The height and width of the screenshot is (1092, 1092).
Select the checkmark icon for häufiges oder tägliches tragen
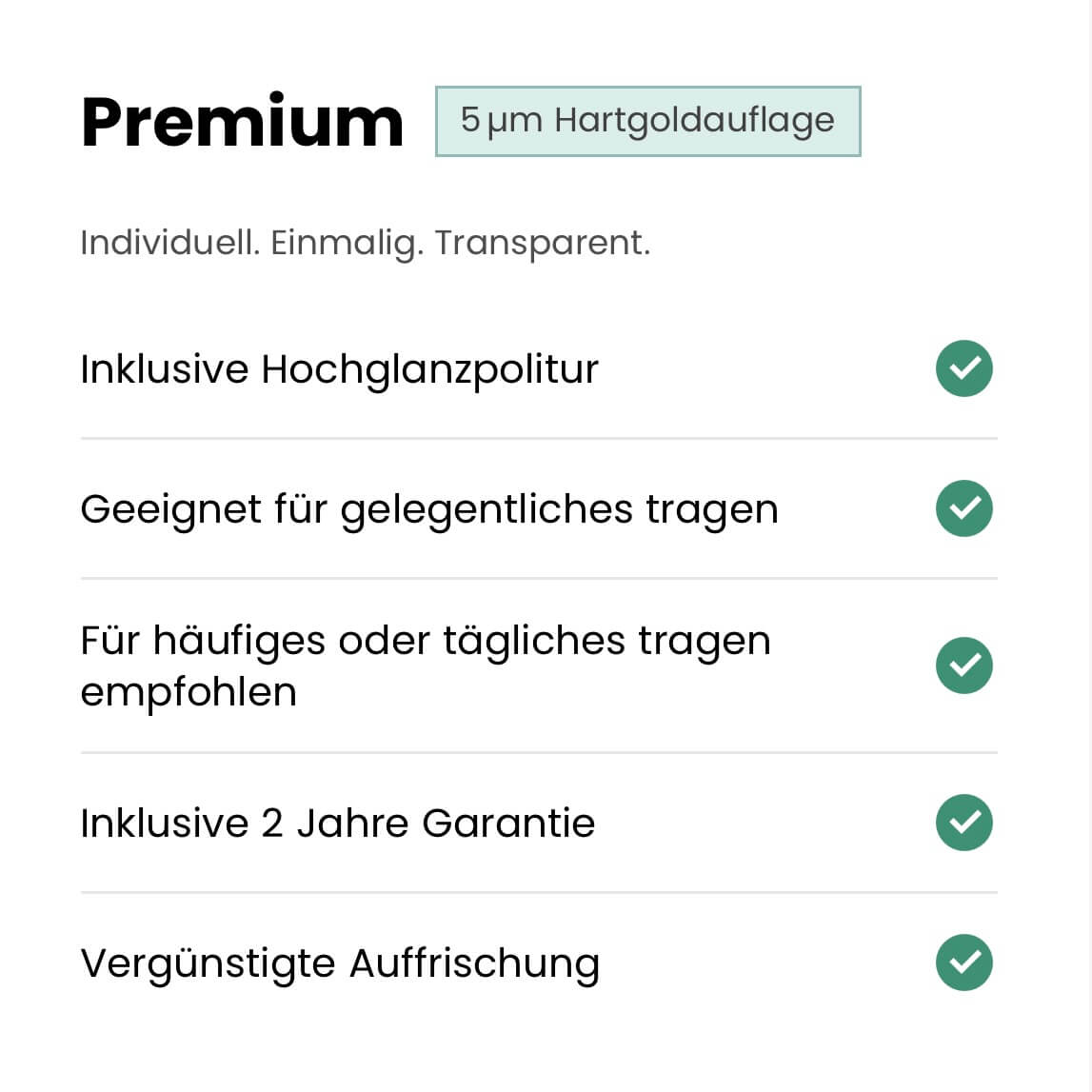(963, 665)
